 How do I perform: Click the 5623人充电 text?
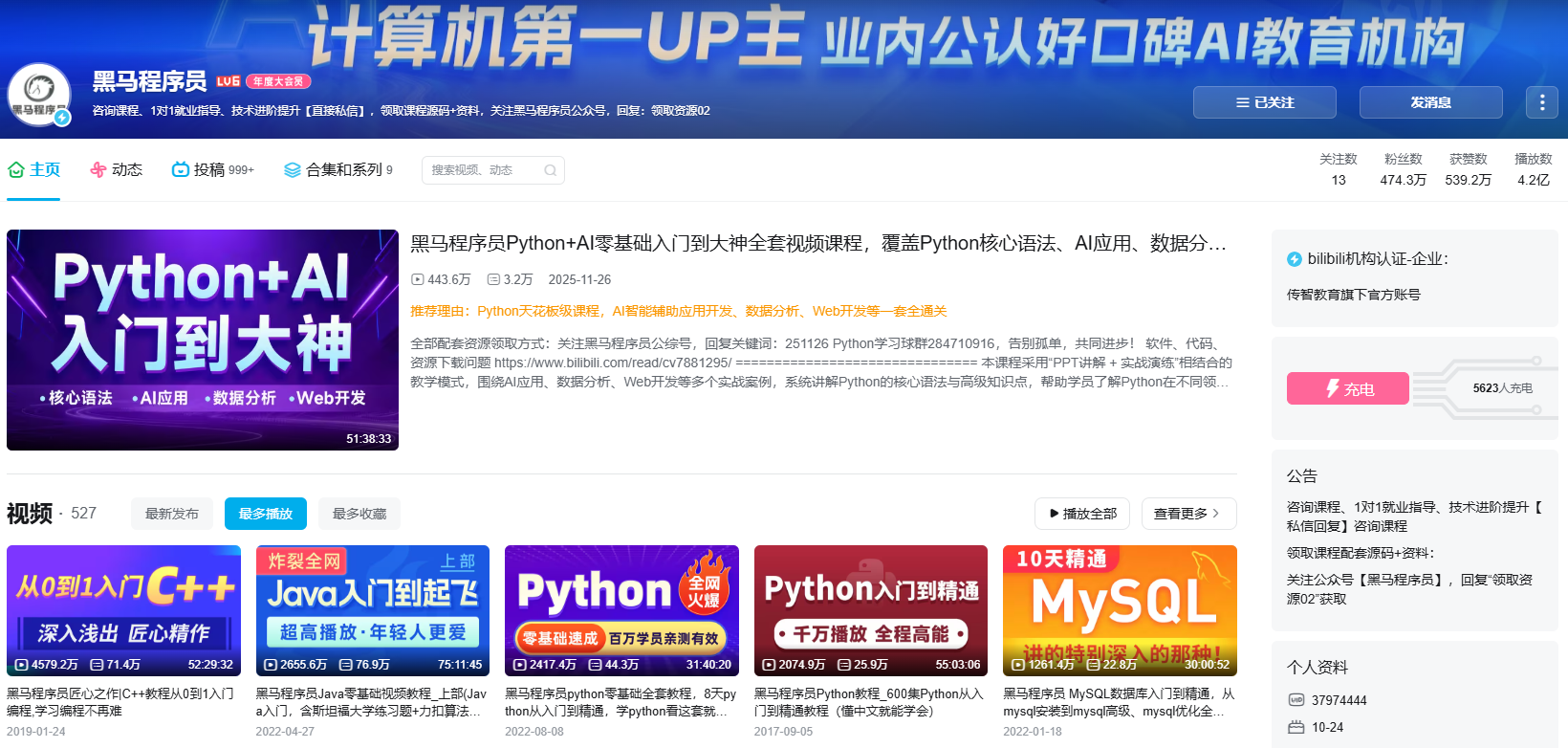coord(1502,388)
